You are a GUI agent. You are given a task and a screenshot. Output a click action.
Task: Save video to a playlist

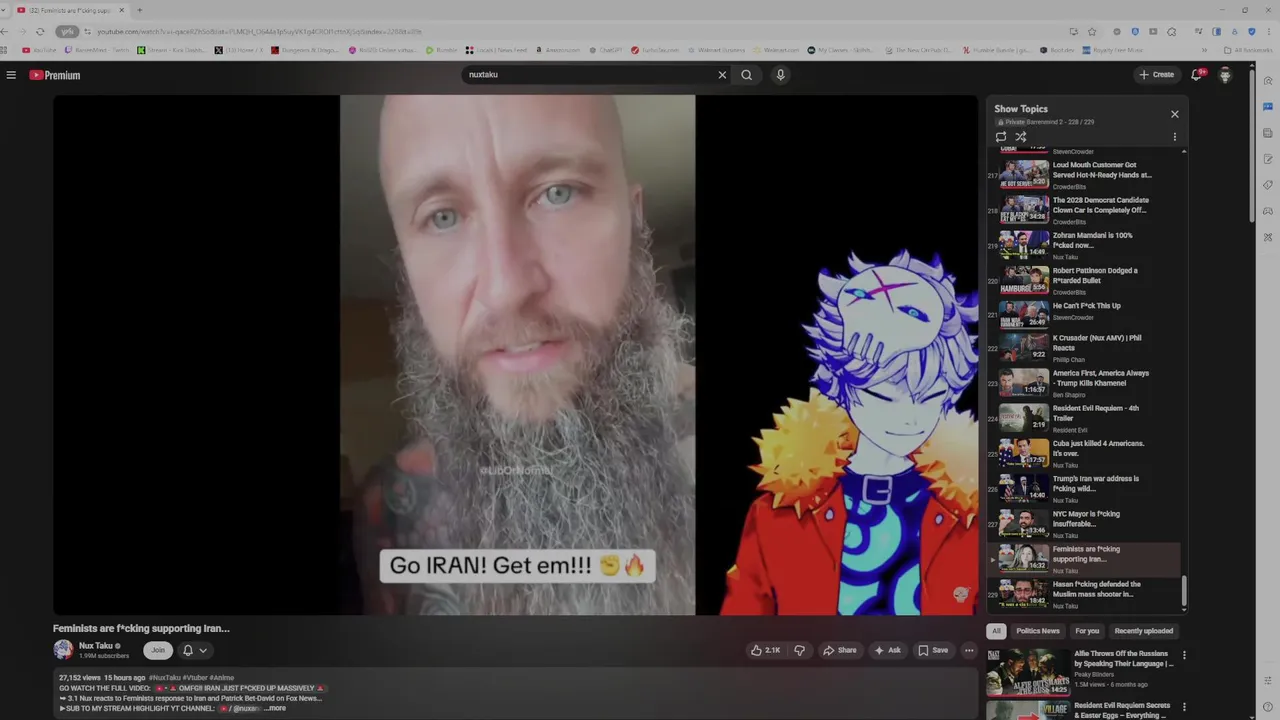click(933, 650)
